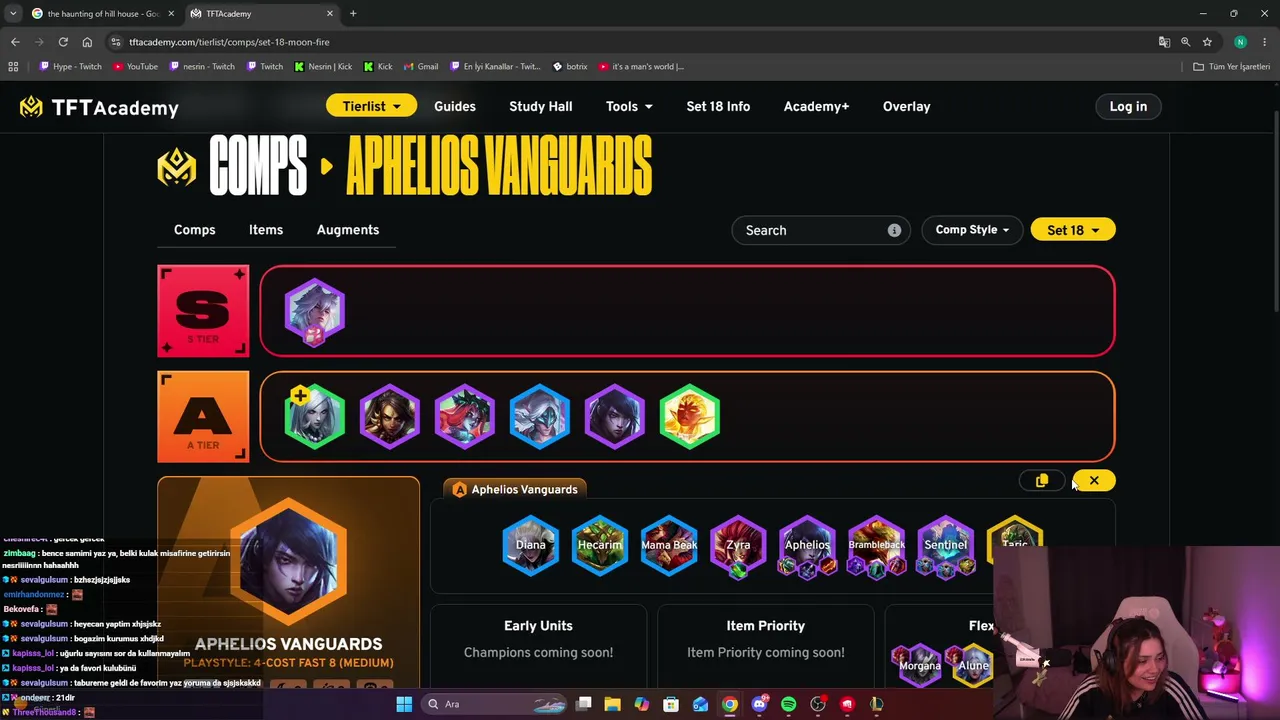This screenshot has width=1280, height=720.
Task: Click the Sentinel champion hexagon
Action: (x=945, y=545)
